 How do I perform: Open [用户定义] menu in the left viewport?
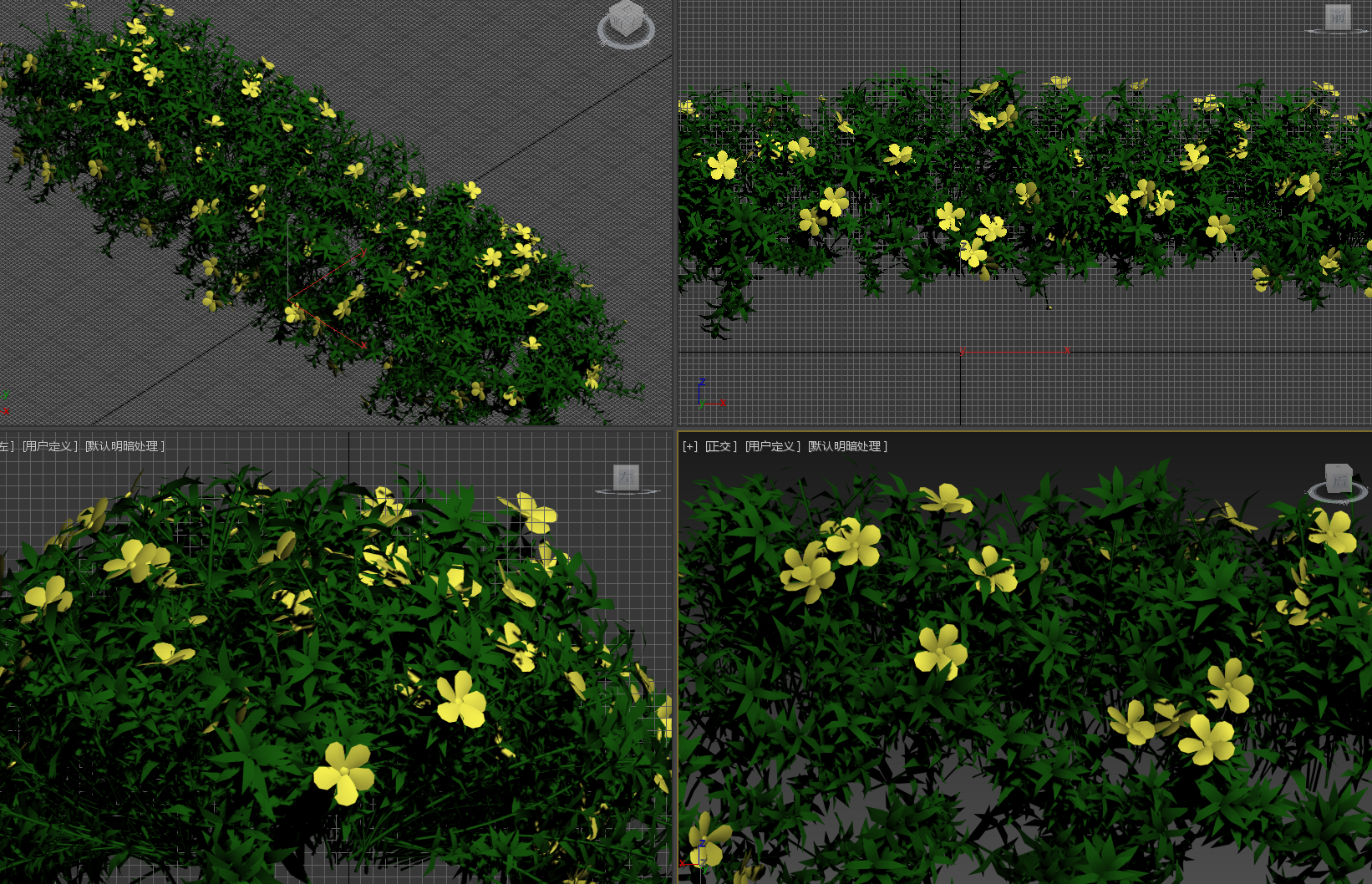[50, 446]
